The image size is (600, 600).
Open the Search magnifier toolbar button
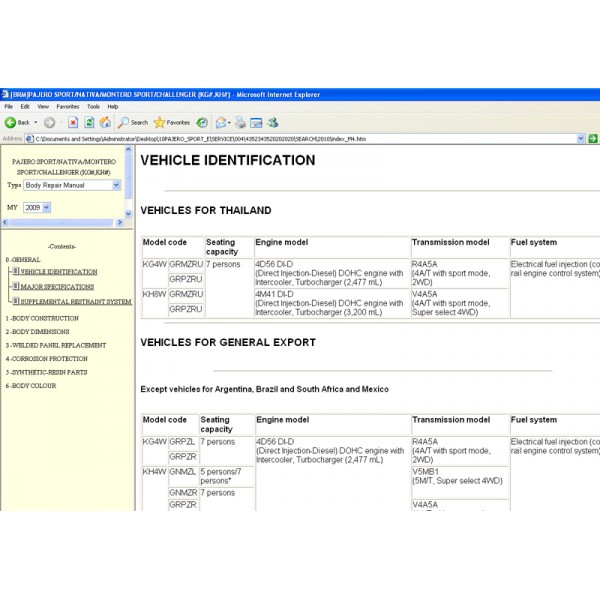[x=132, y=122]
